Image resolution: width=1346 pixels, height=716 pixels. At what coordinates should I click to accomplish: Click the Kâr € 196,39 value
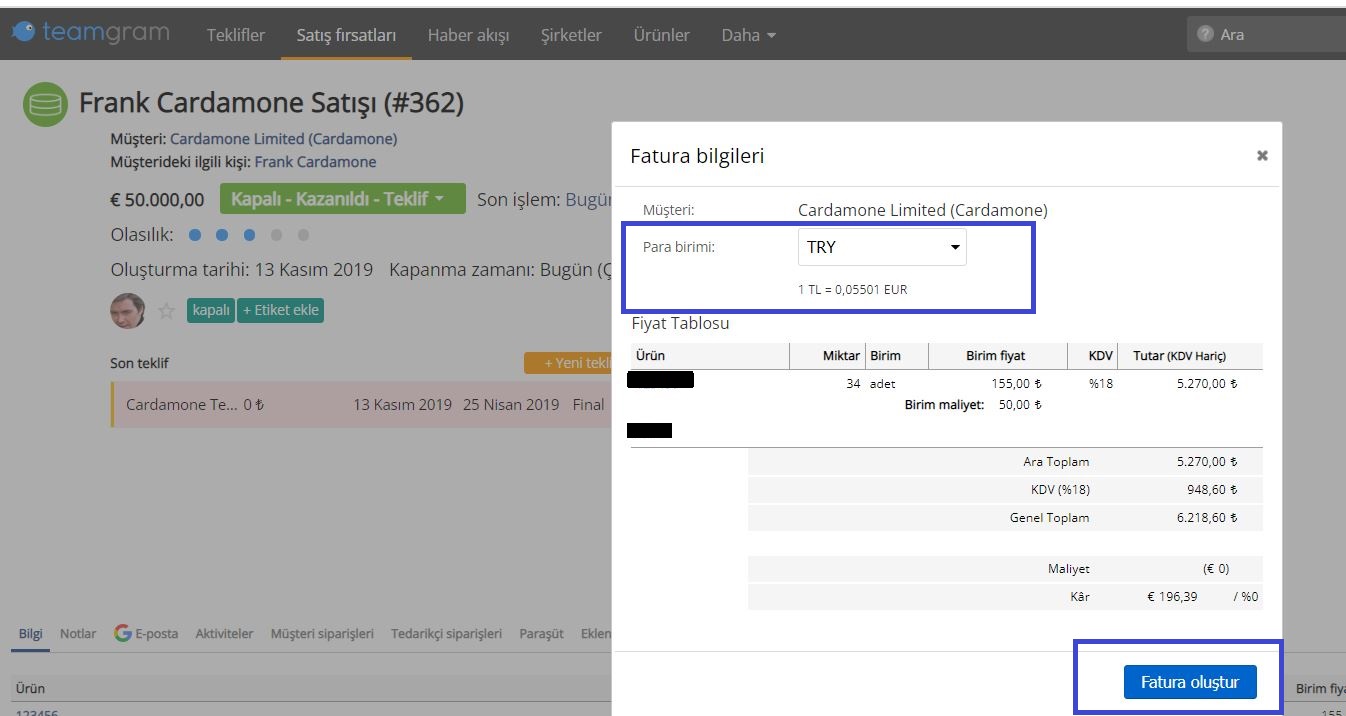pyautogui.click(x=1171, y=597)
